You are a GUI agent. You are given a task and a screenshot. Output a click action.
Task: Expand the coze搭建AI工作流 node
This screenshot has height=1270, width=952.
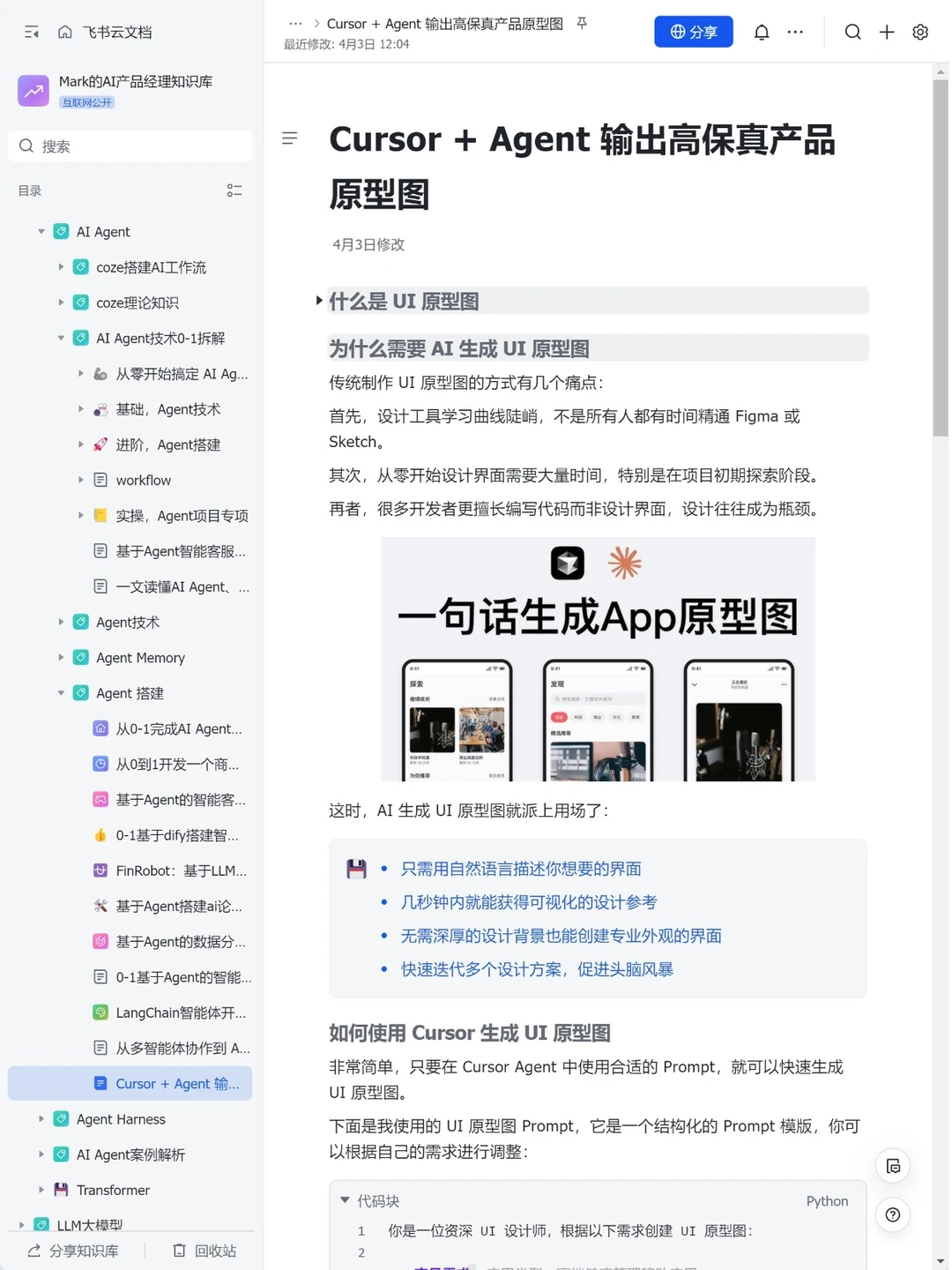[x=61, y=266]
